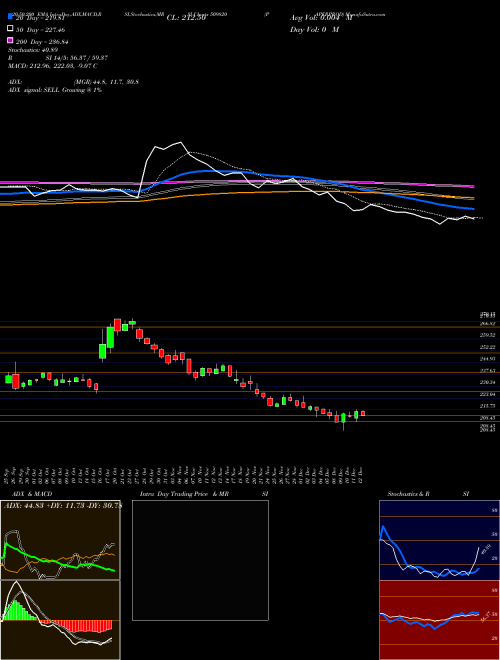
Task: Click the white 50 Day EMA legend swatch
Action: [x=11, y=29]
